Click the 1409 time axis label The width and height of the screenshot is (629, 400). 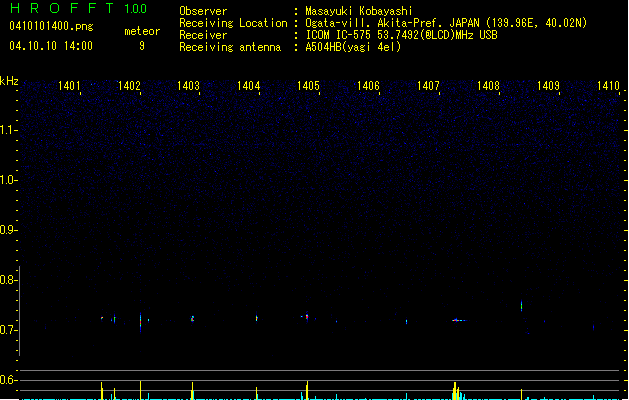pos(548,86)
